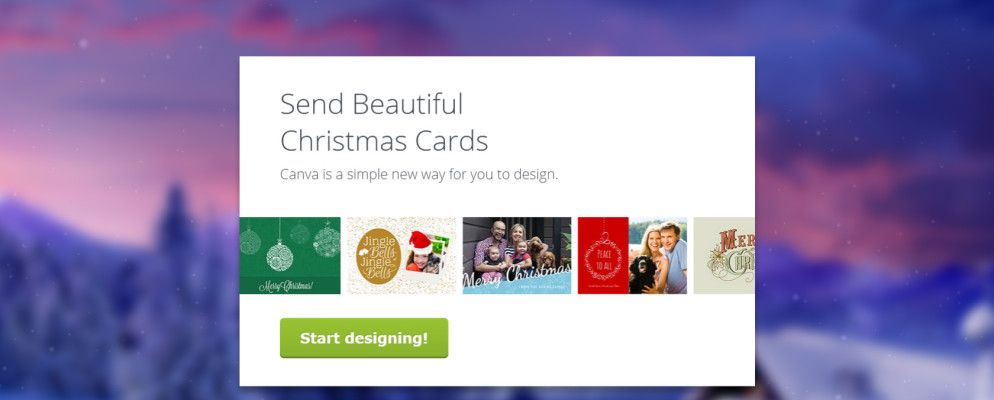
Task: Select the red Peace To All card
Action: point(603,255)
